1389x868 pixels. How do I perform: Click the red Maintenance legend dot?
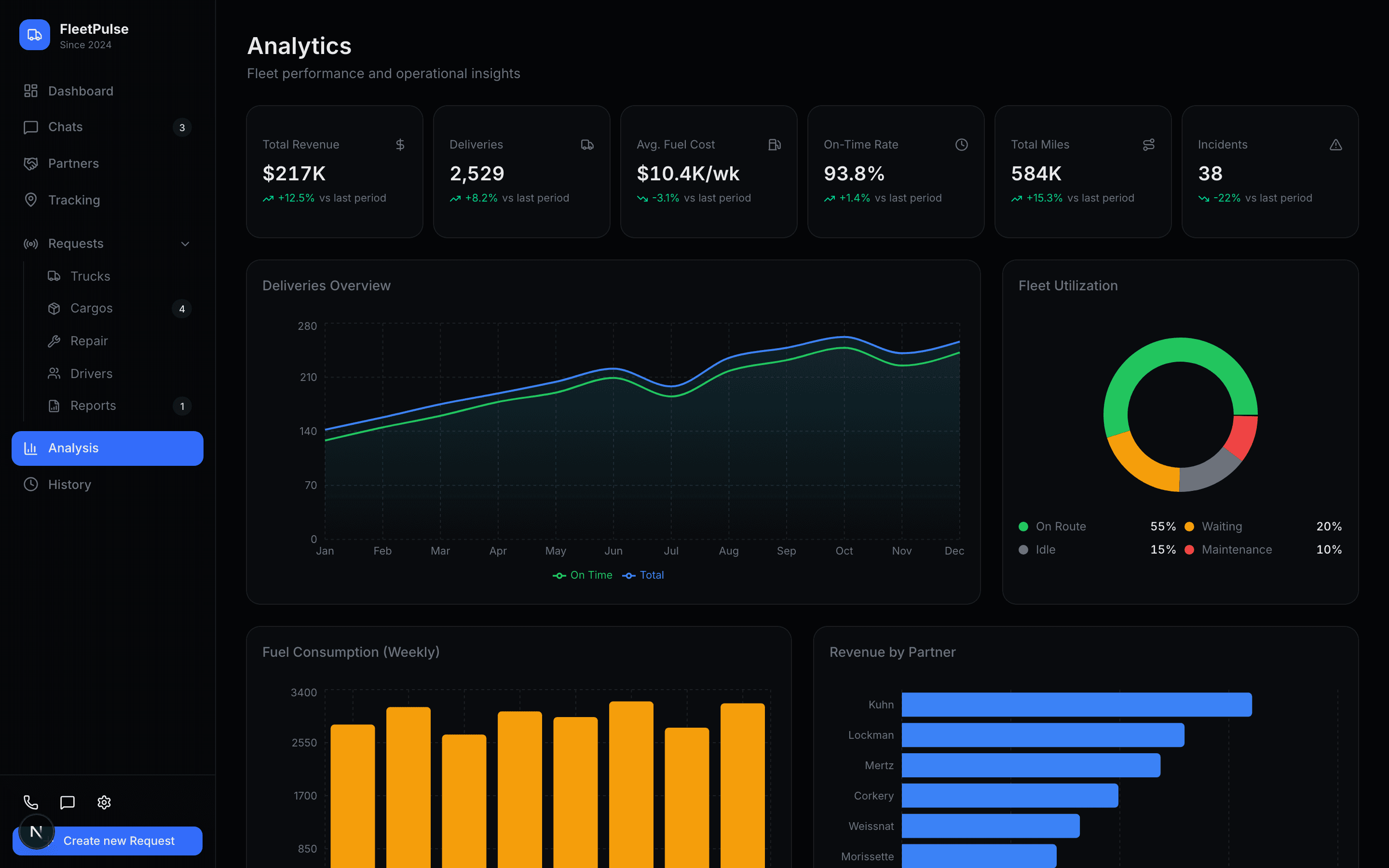coord(1189,550)
